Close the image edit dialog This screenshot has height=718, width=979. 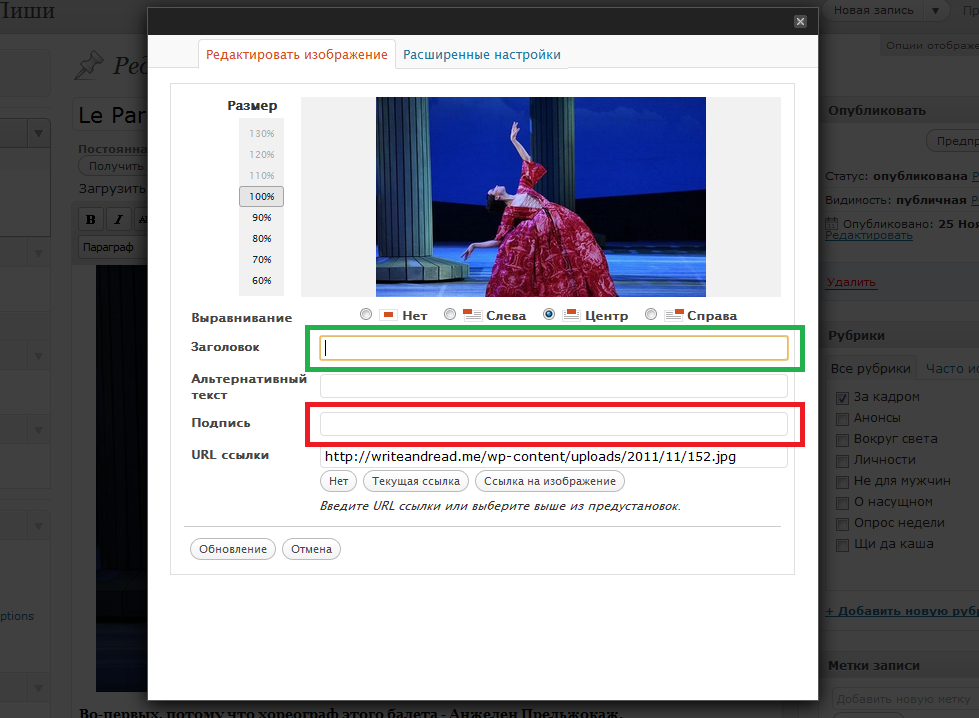[800, 22]
